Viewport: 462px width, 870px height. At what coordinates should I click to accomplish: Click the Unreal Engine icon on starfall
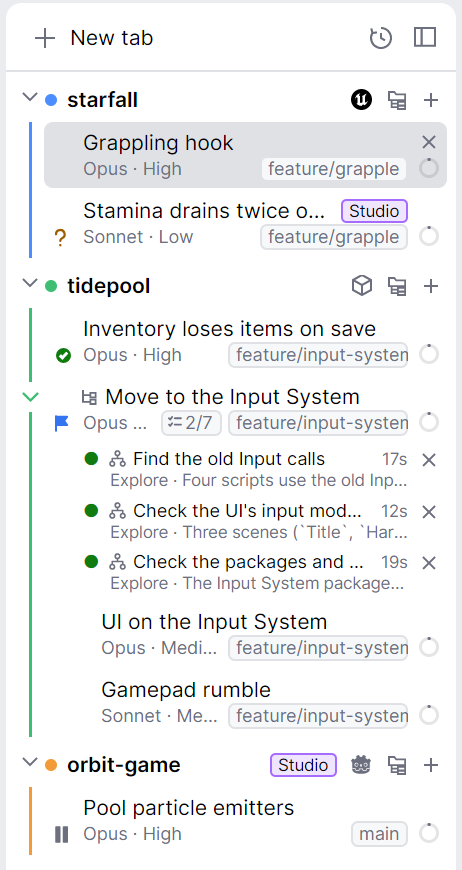(362, 100)
